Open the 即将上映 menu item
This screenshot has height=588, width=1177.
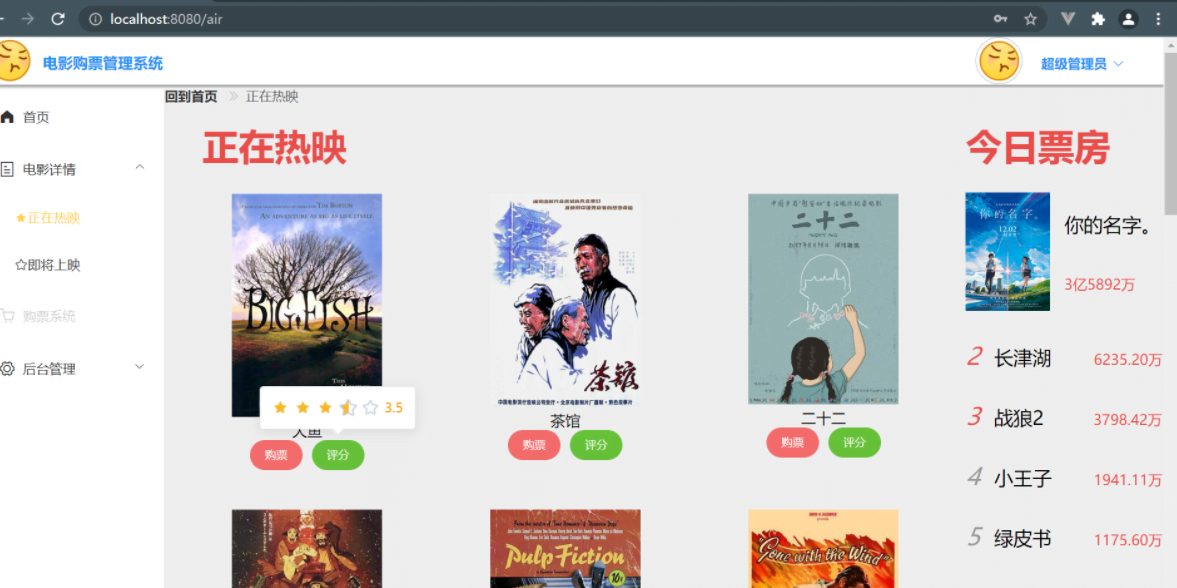click(48, 265)
